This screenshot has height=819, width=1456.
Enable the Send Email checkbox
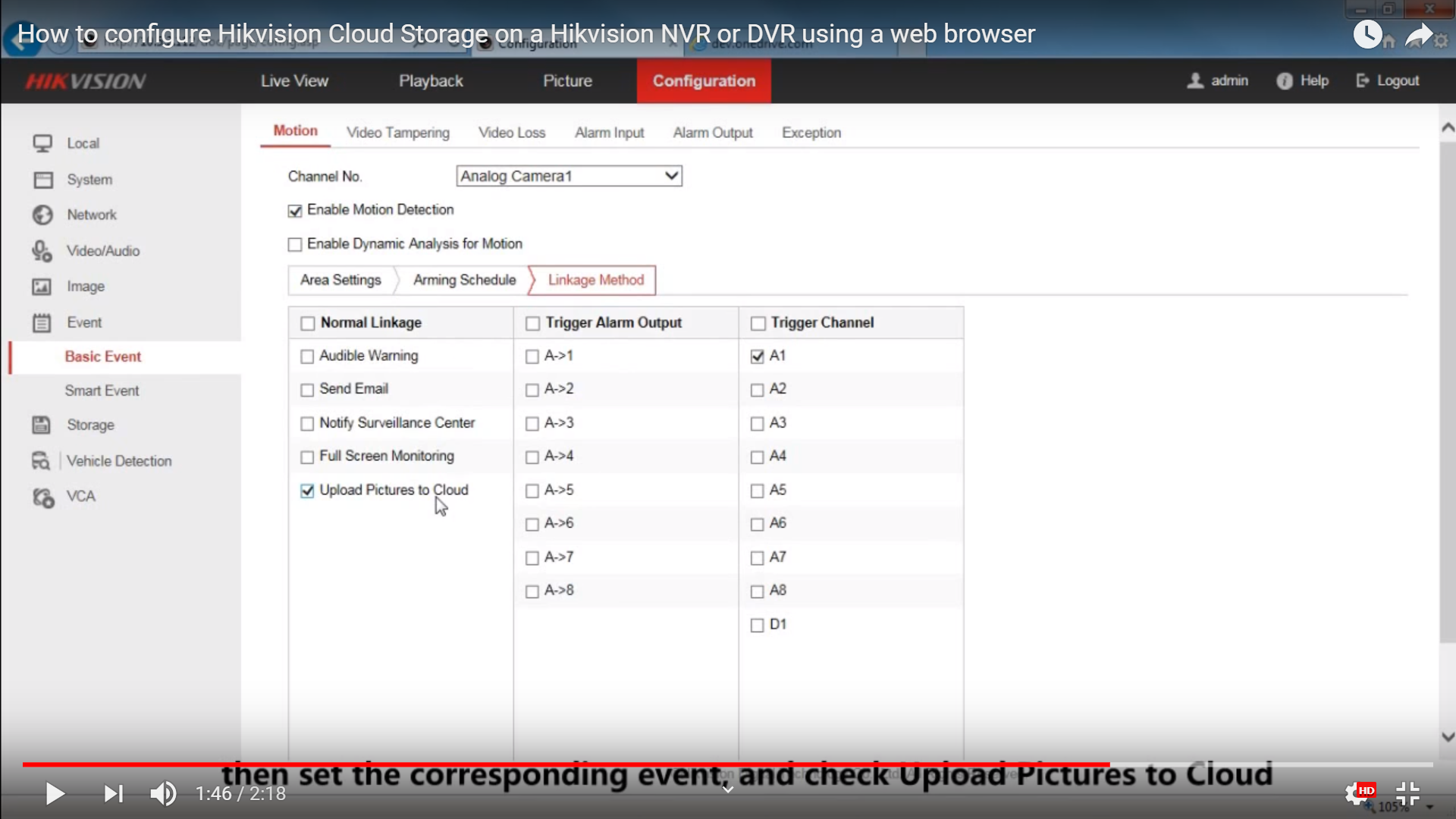click(x=307, y=390)
